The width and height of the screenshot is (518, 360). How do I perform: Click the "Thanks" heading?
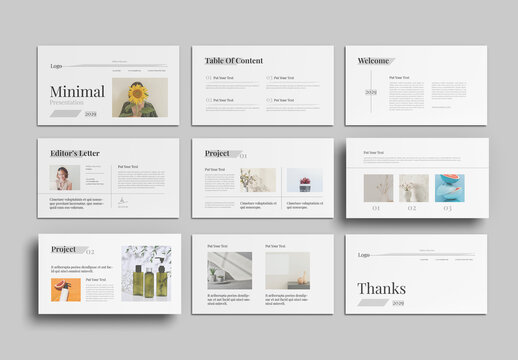pyautogui.click(x=382, y=289)
